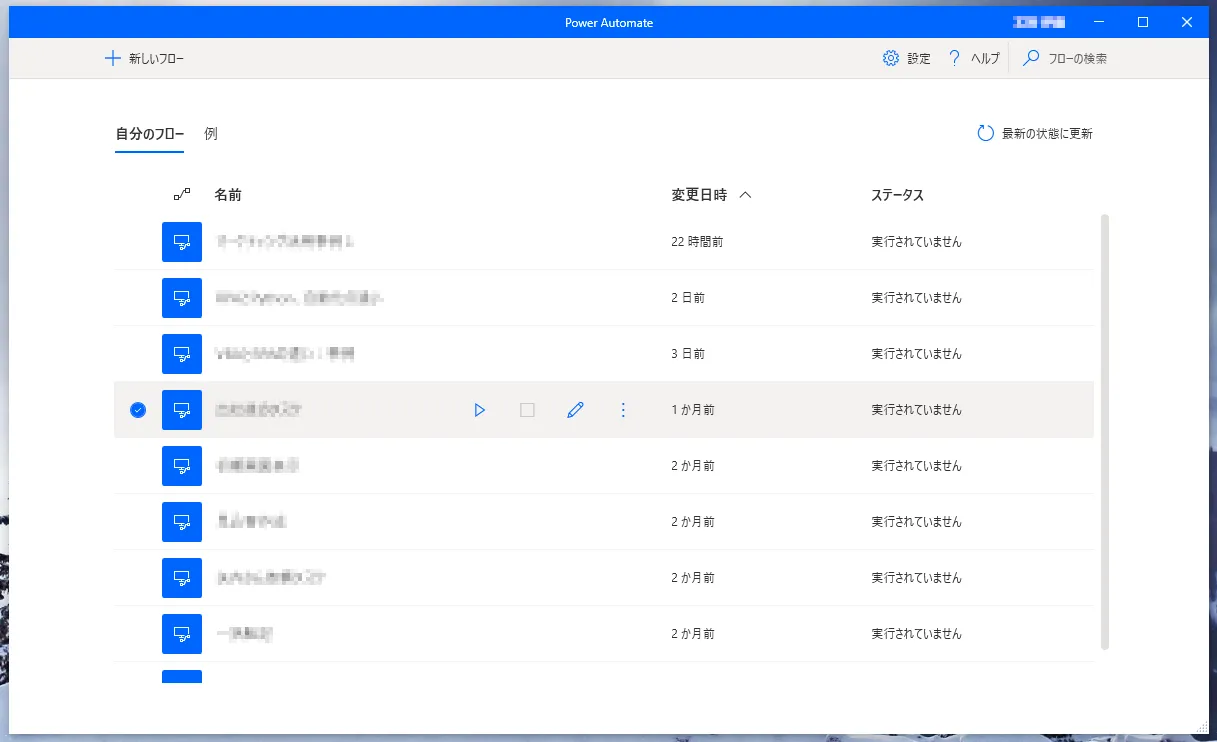Image resolution: width=1217 pixels, height=742 pixels.
Task: Sort flows by the 名前 column header
Action: (228, 195)
